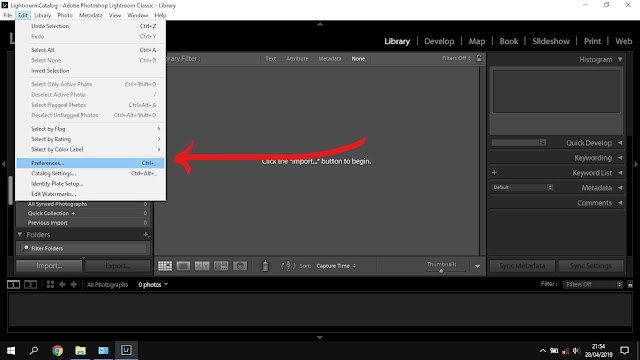Switch to Loupe view icon
The image size is (640, 360).
click(x=183, y=266)
